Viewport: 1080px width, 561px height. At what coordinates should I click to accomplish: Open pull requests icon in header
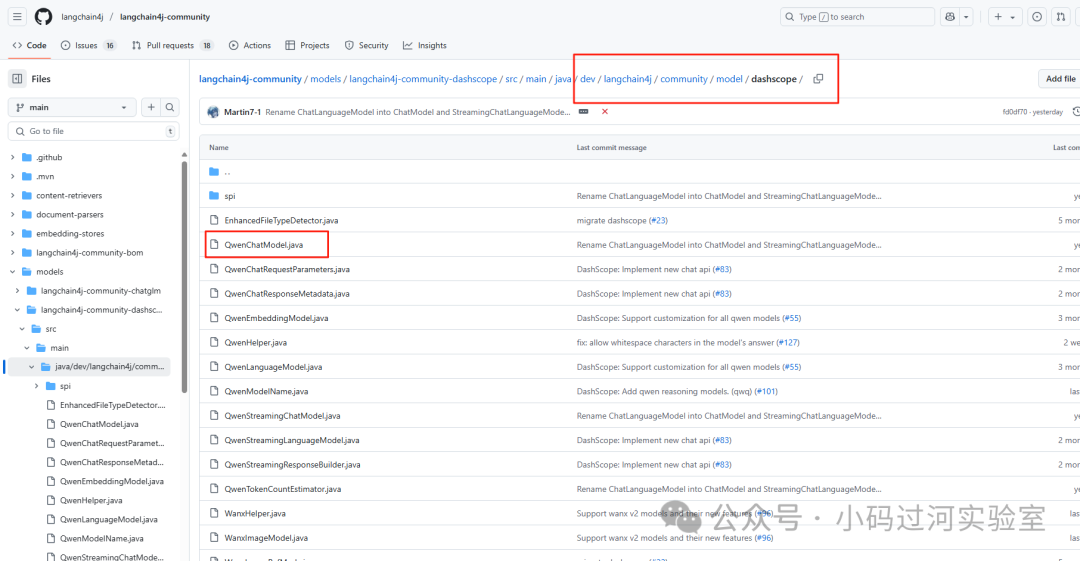1061,17
